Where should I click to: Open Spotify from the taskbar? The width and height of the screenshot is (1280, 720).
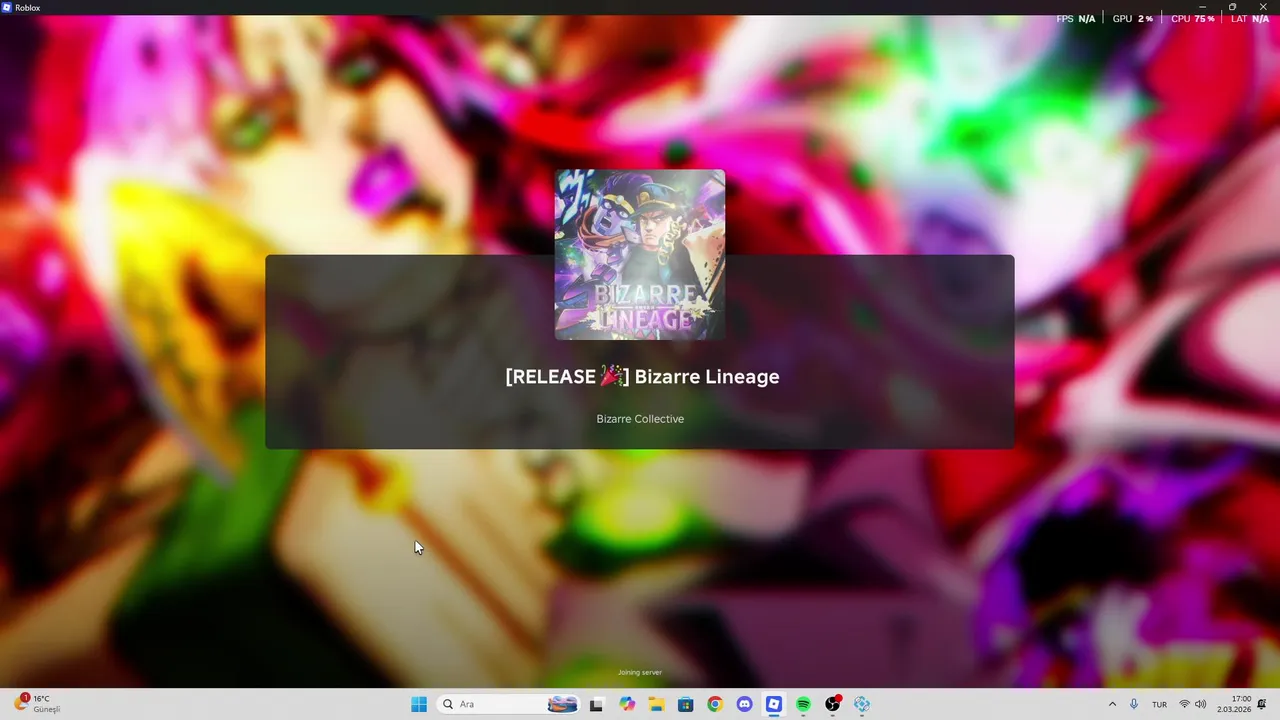803,704
